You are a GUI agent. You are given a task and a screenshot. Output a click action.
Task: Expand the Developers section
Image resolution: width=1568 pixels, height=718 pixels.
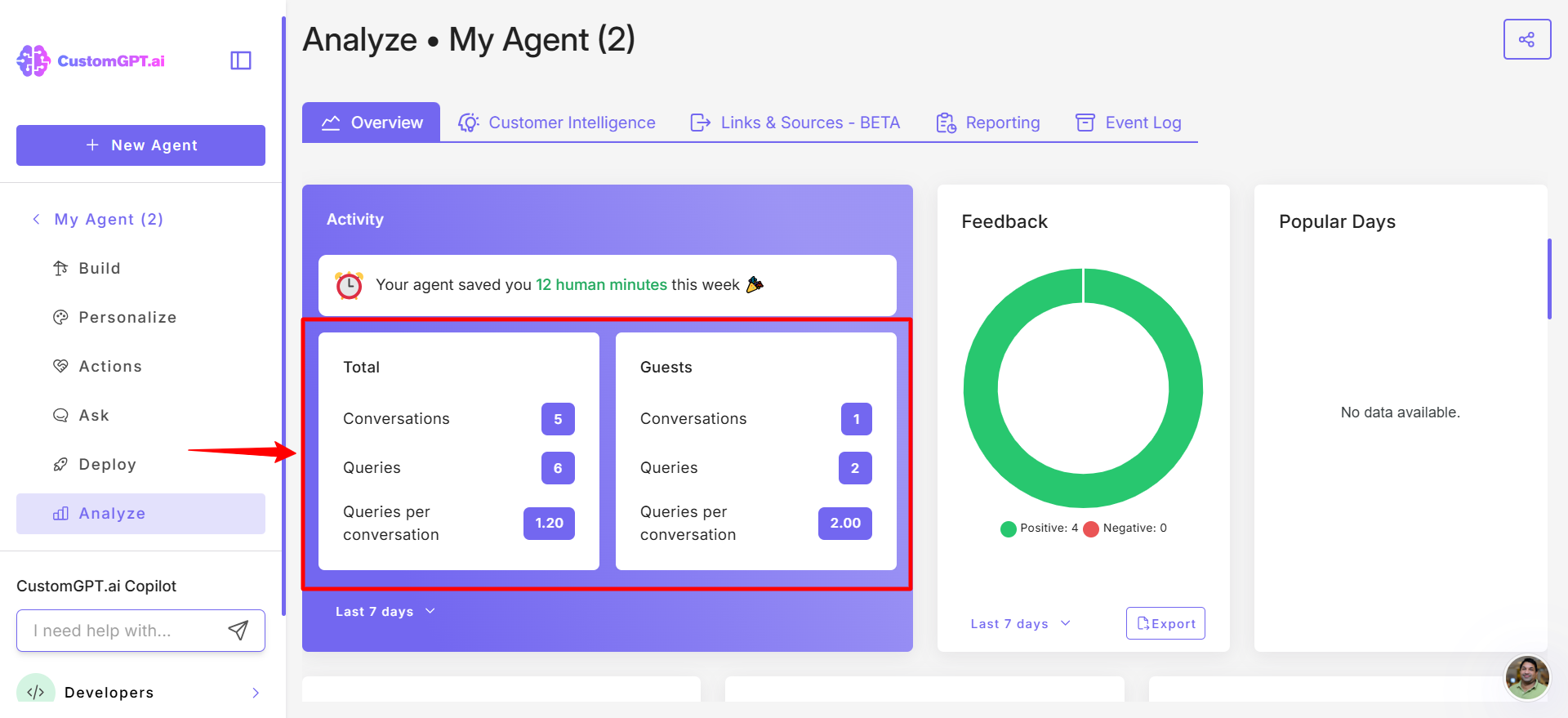(x=256, y=693)
